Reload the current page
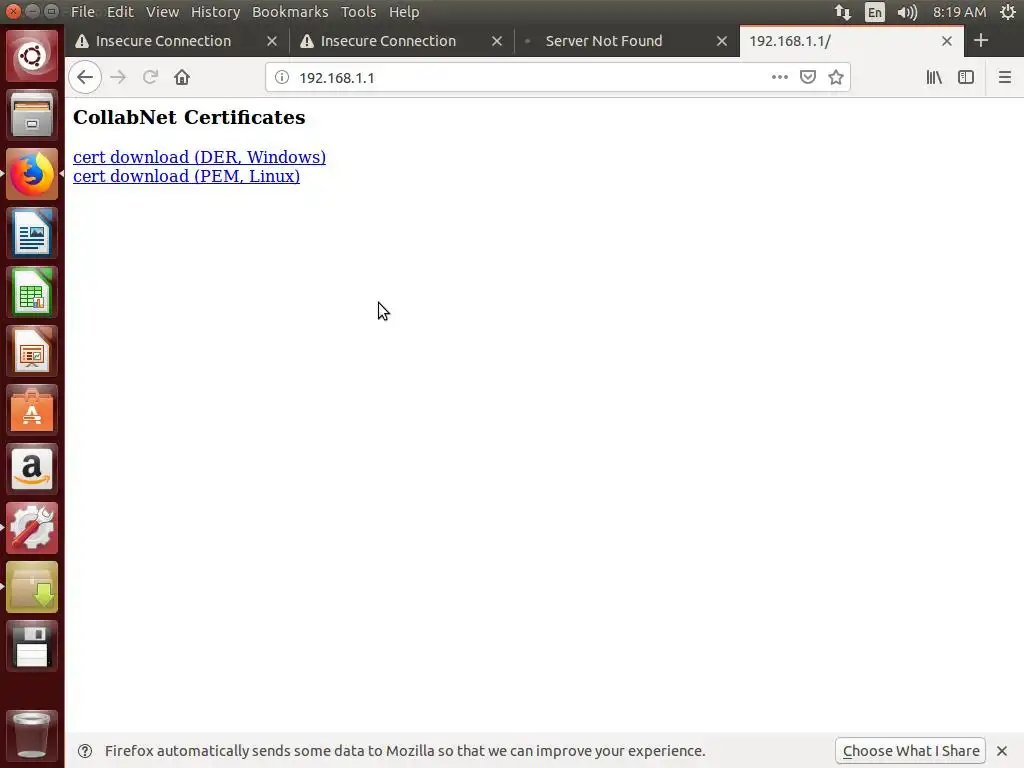The image size is (1024, 768). (150, 77)
